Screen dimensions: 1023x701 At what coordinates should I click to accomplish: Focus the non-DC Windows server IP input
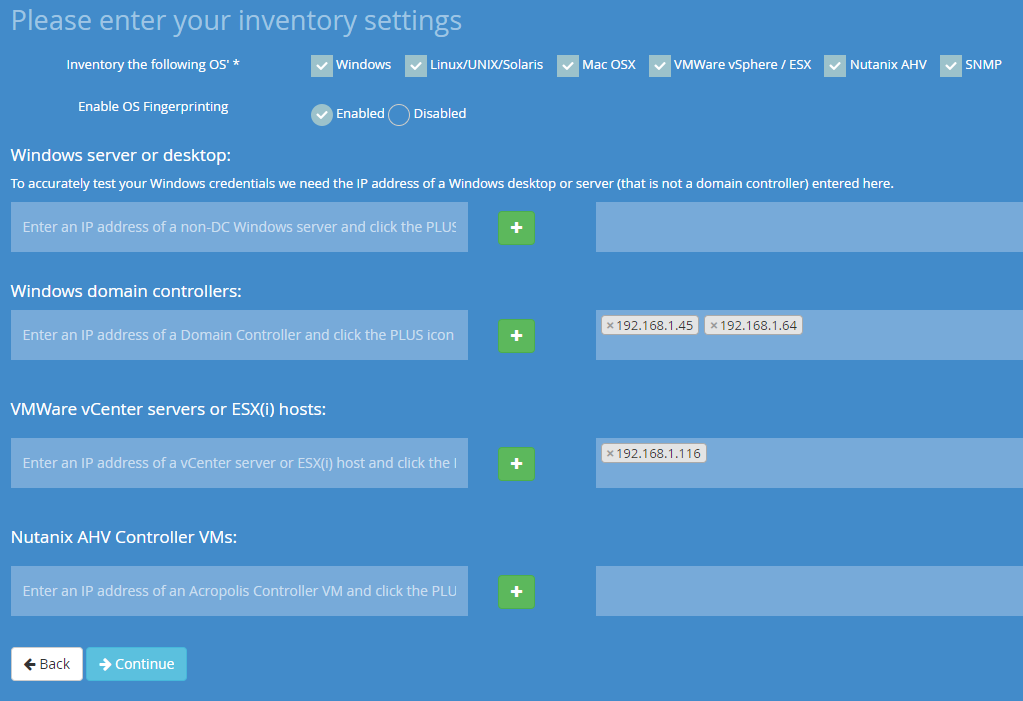239,227
